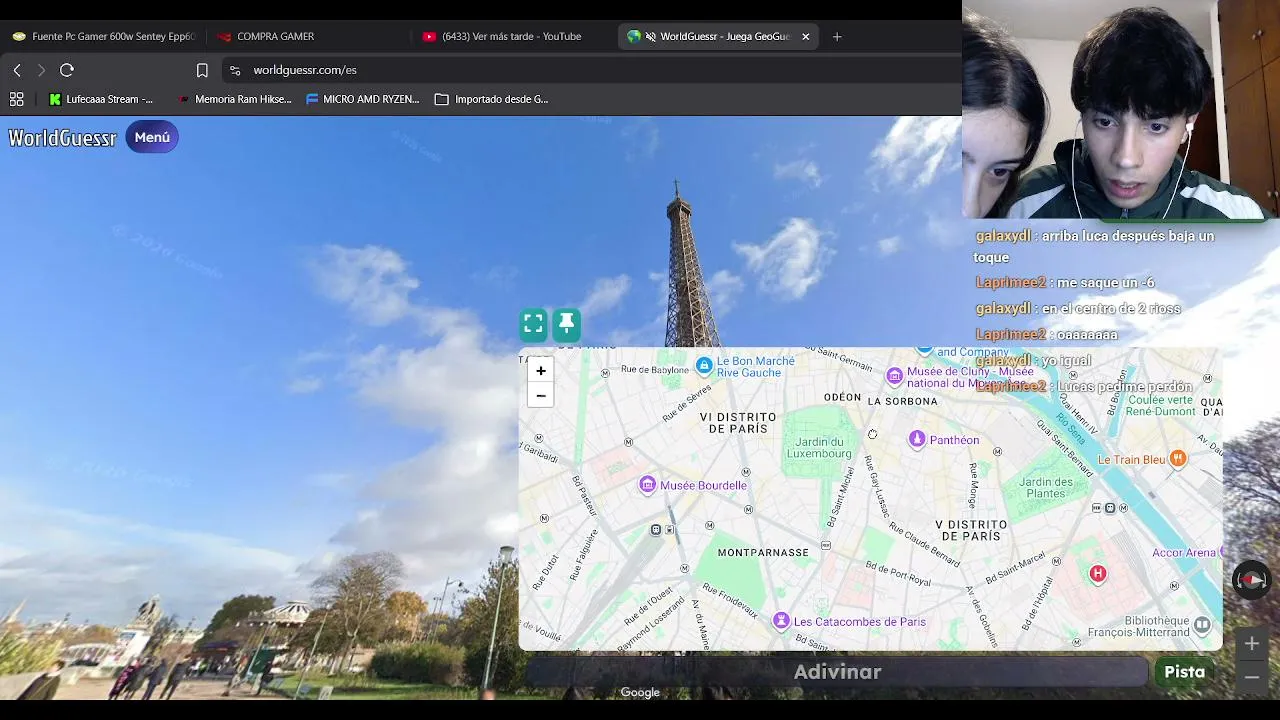Image resolution: width=1280 pixels, height=720 pixels.
Task: Reload the WorldGuessr page
Action: tap(67, 70)
